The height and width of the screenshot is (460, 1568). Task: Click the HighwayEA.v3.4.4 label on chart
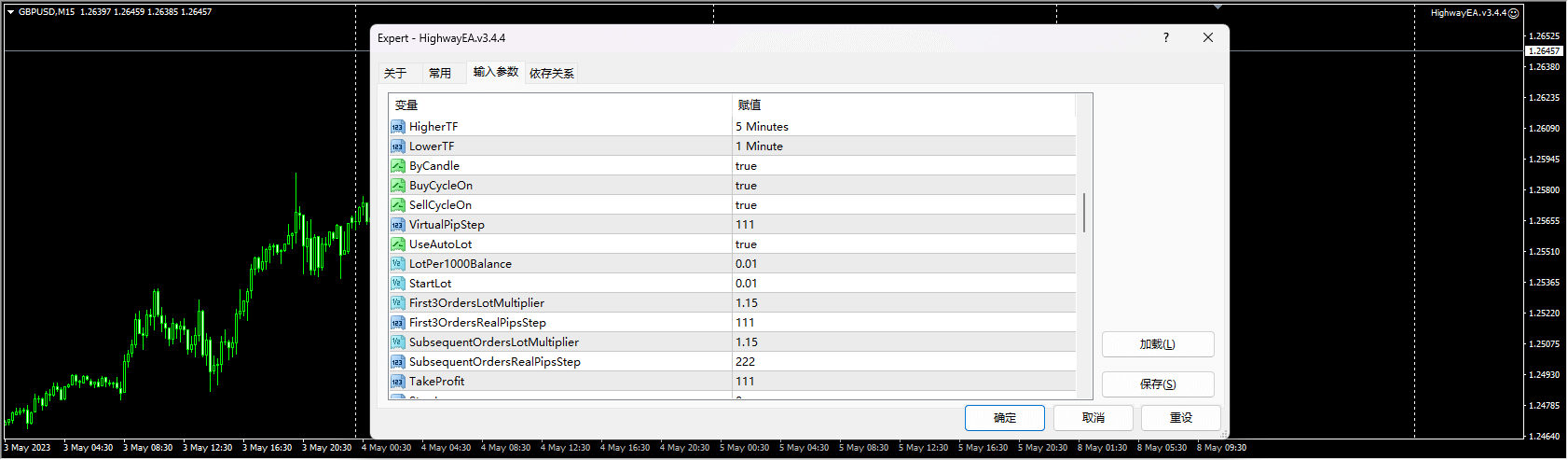click(1468, 13)
